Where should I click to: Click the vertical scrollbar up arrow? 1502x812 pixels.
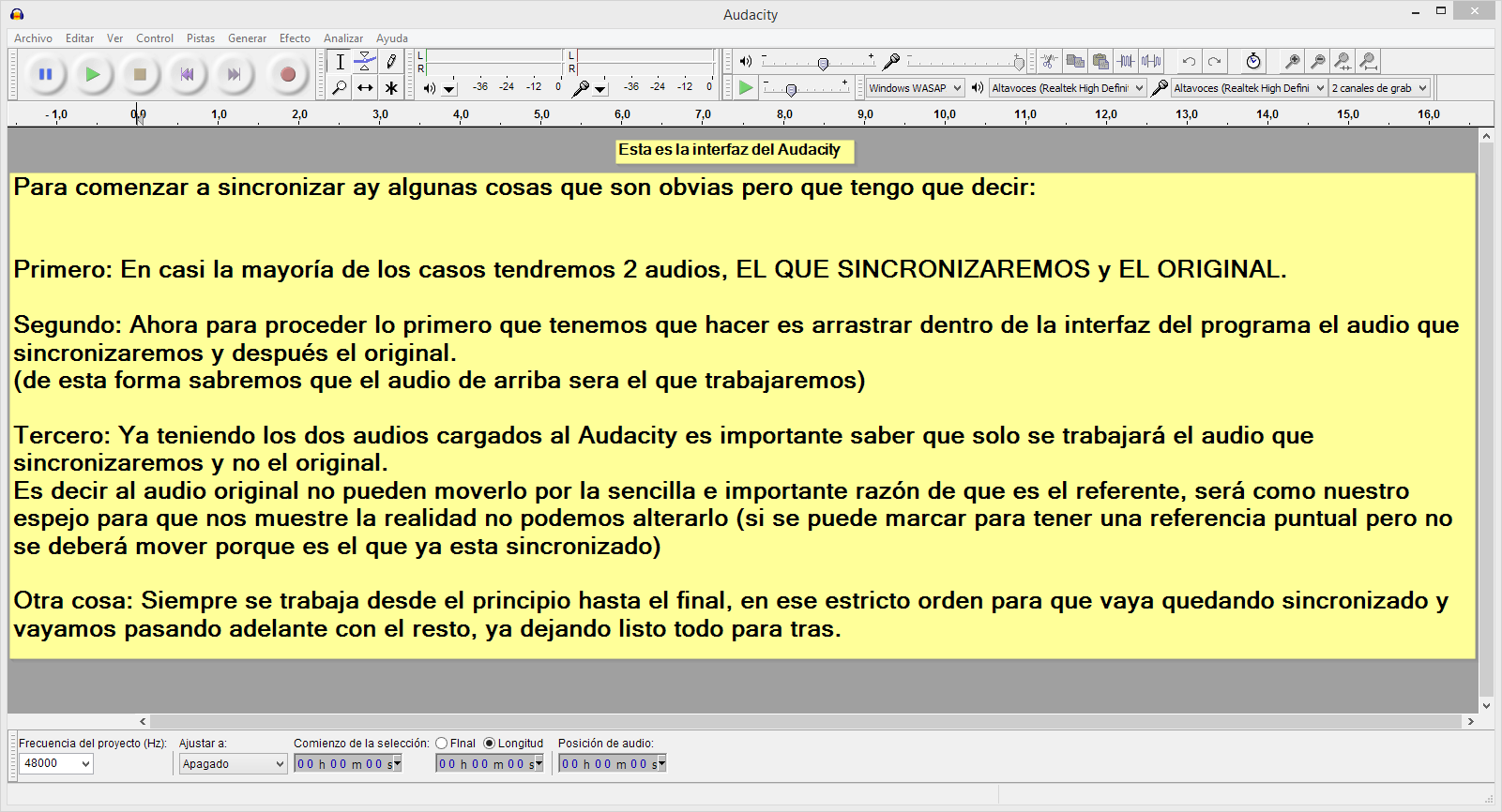pos(1486,136)
